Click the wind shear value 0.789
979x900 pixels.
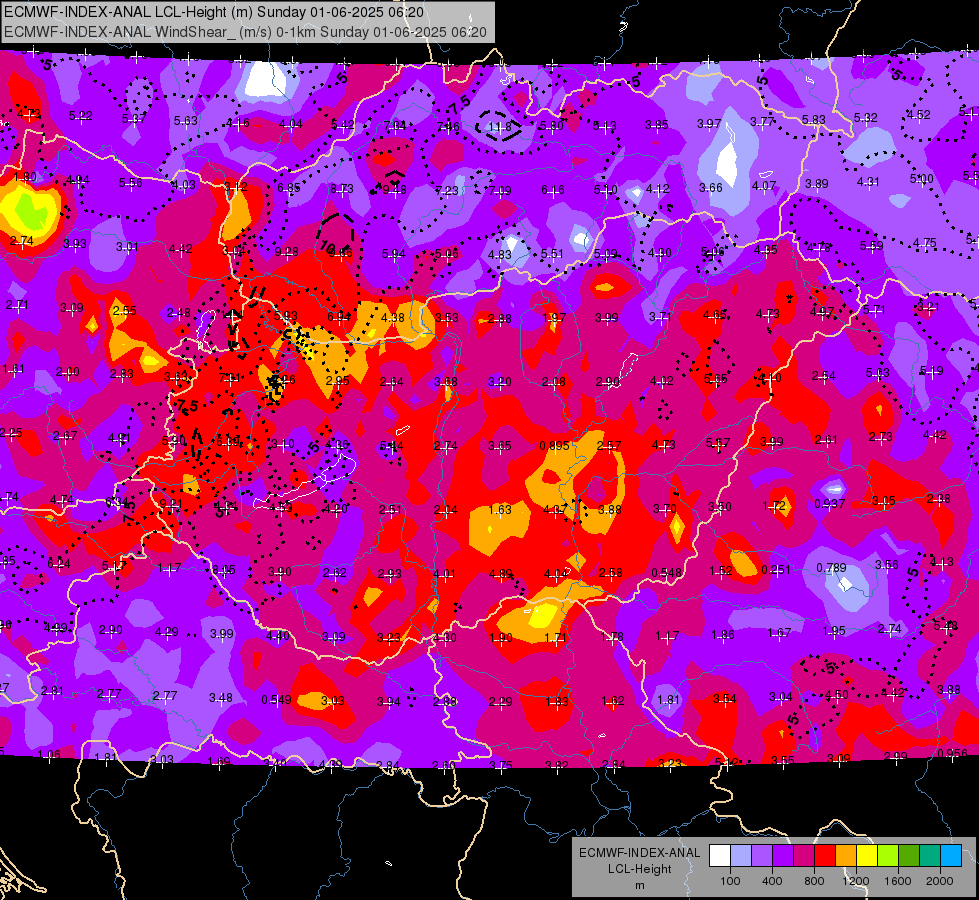point(832,568)
